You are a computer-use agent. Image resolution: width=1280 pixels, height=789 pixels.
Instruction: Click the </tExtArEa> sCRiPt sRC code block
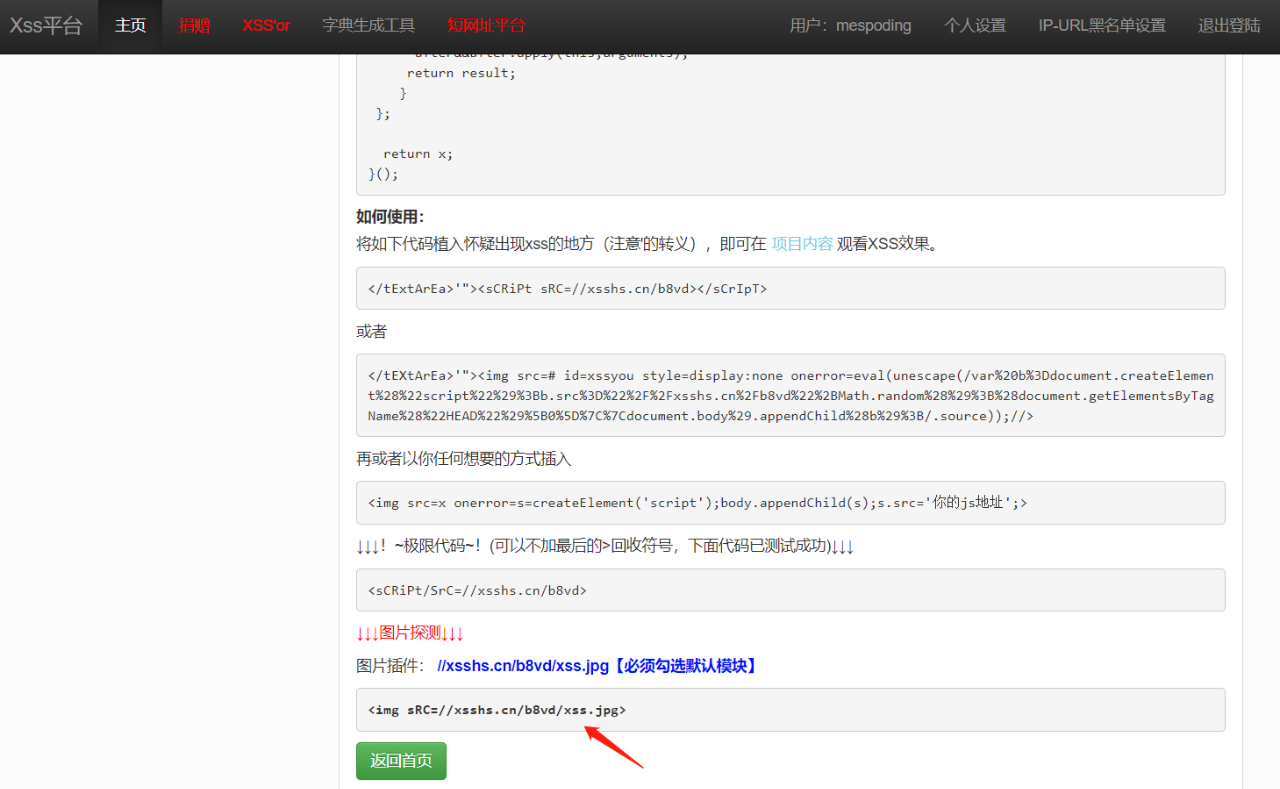click(790, 288)
